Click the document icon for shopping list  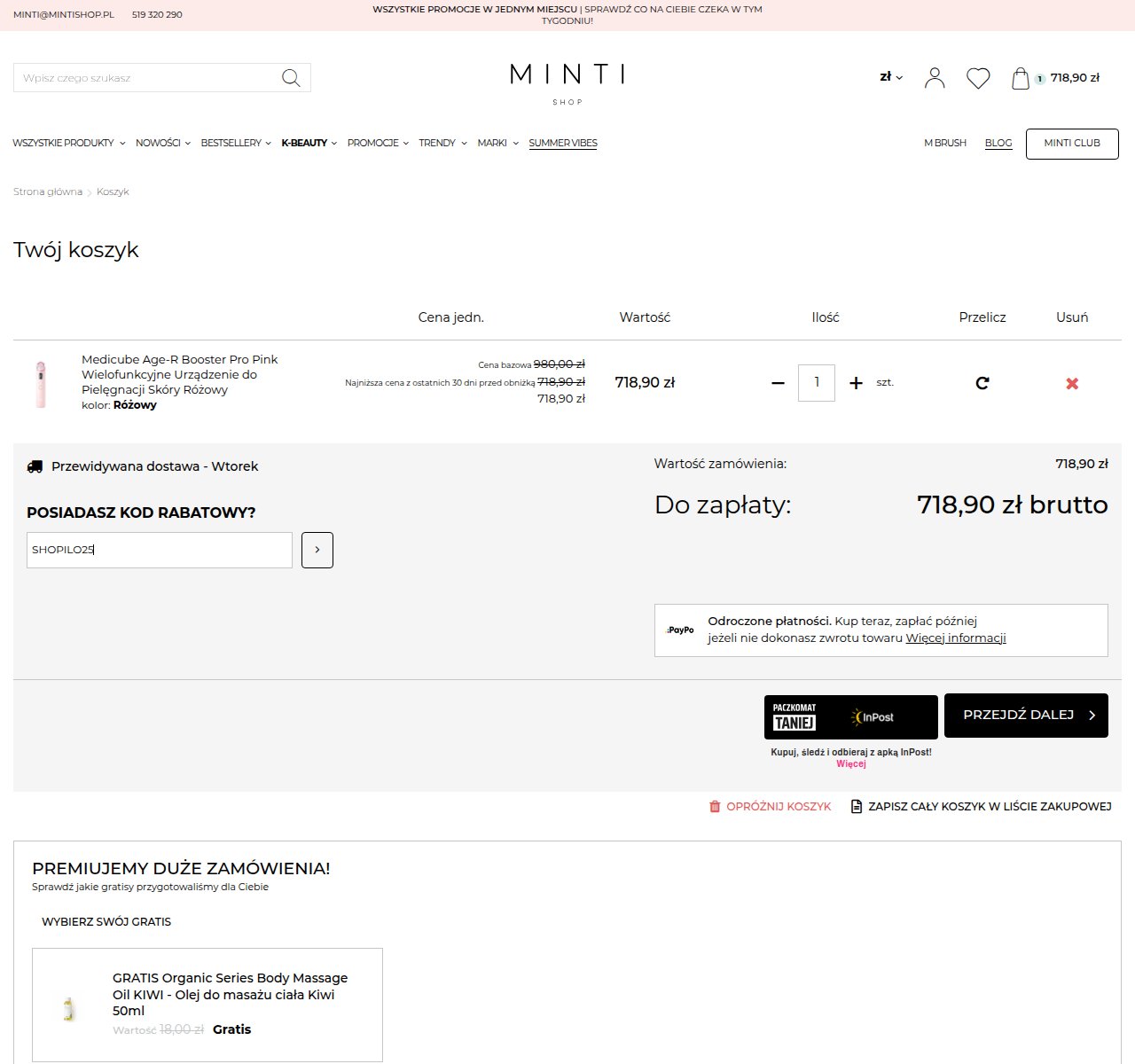857,807
